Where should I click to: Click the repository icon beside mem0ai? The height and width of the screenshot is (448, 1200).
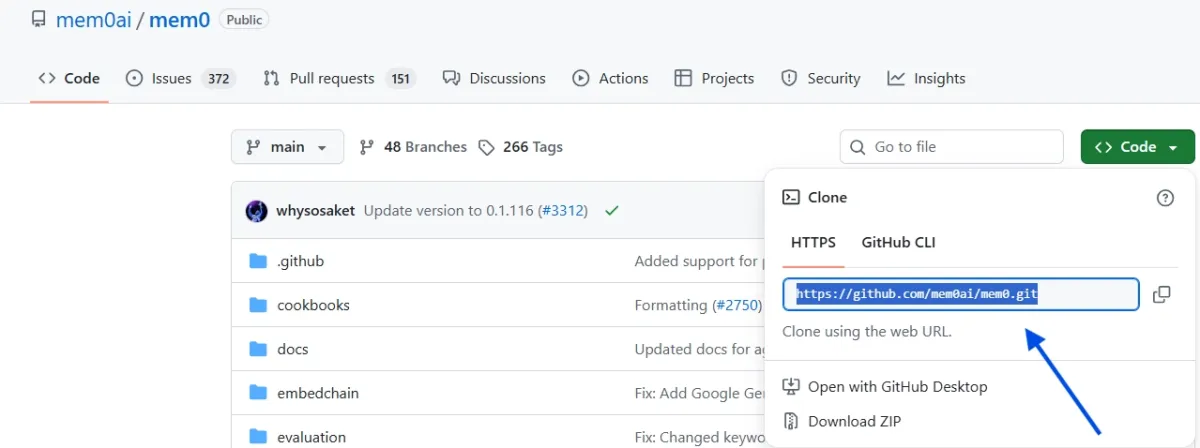[38, 19]
